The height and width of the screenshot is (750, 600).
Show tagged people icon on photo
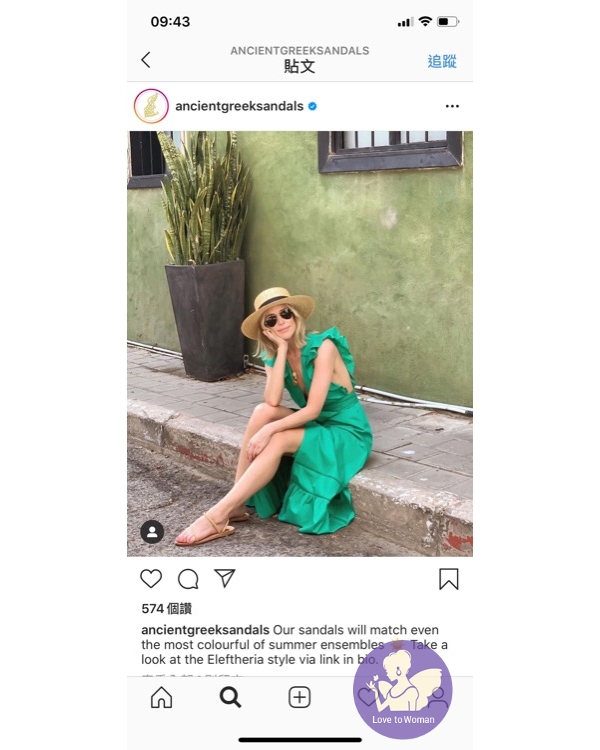click(152, 532)
